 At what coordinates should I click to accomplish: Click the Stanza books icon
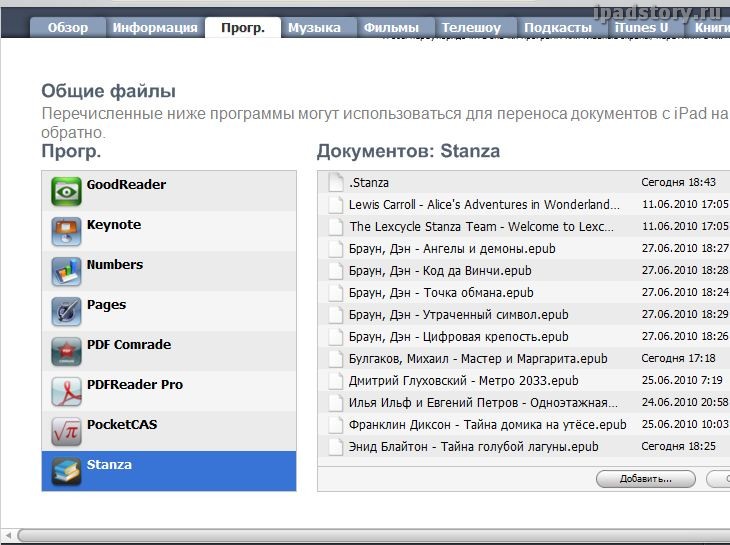(66, 471)
